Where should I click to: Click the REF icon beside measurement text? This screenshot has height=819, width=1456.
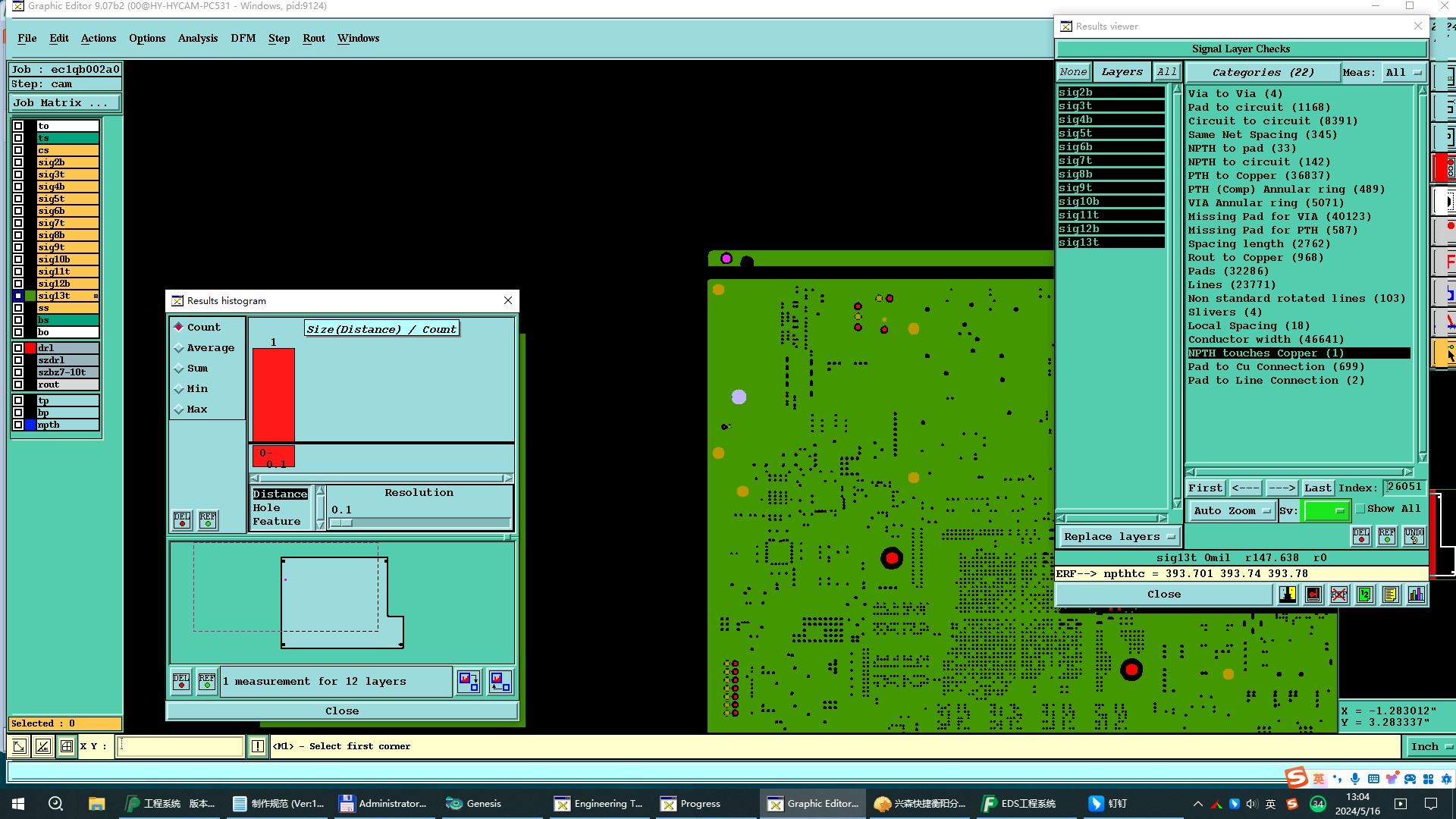206,682
